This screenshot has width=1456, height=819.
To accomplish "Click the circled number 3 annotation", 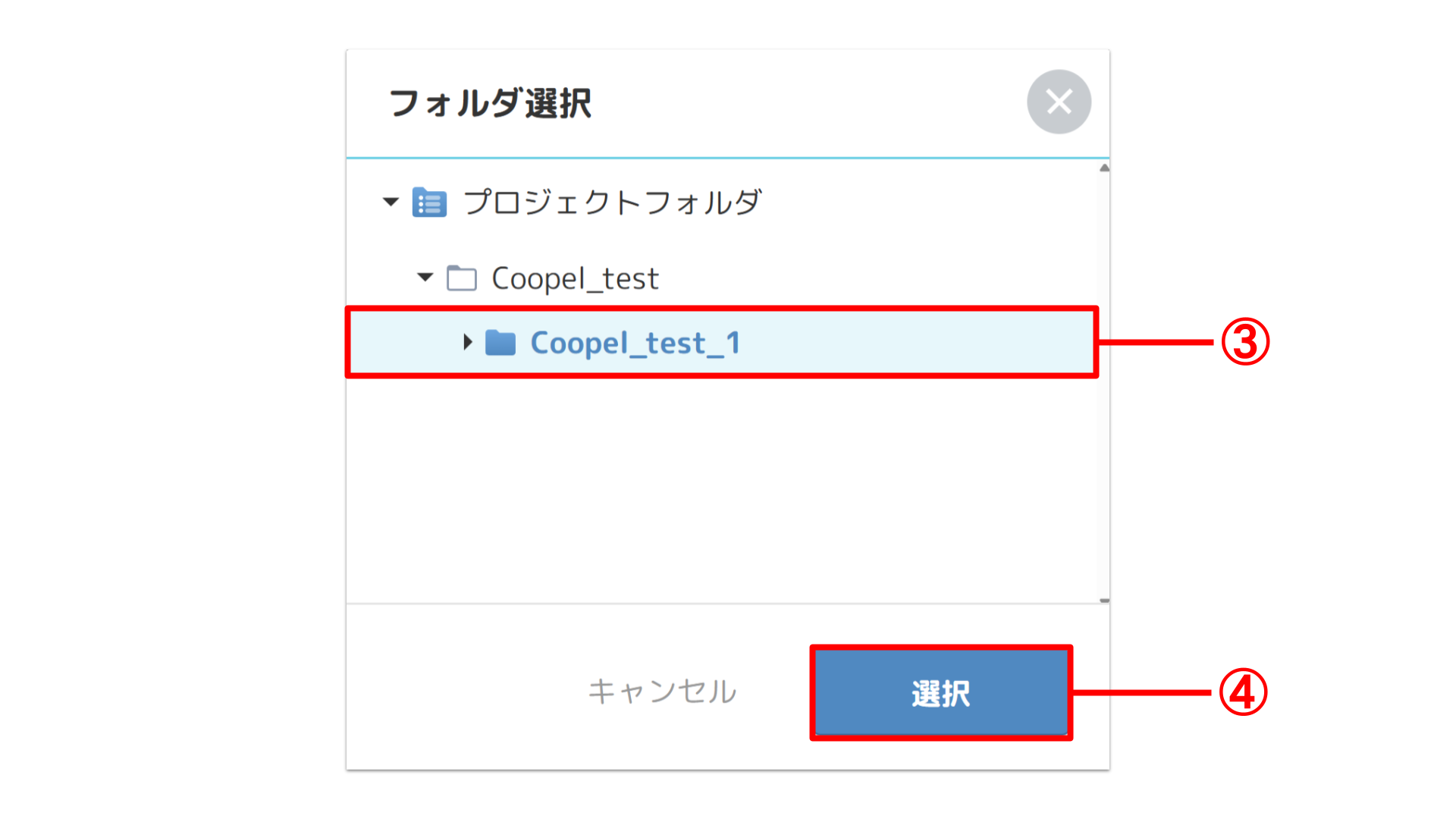I will click(x=1244, y=342).
